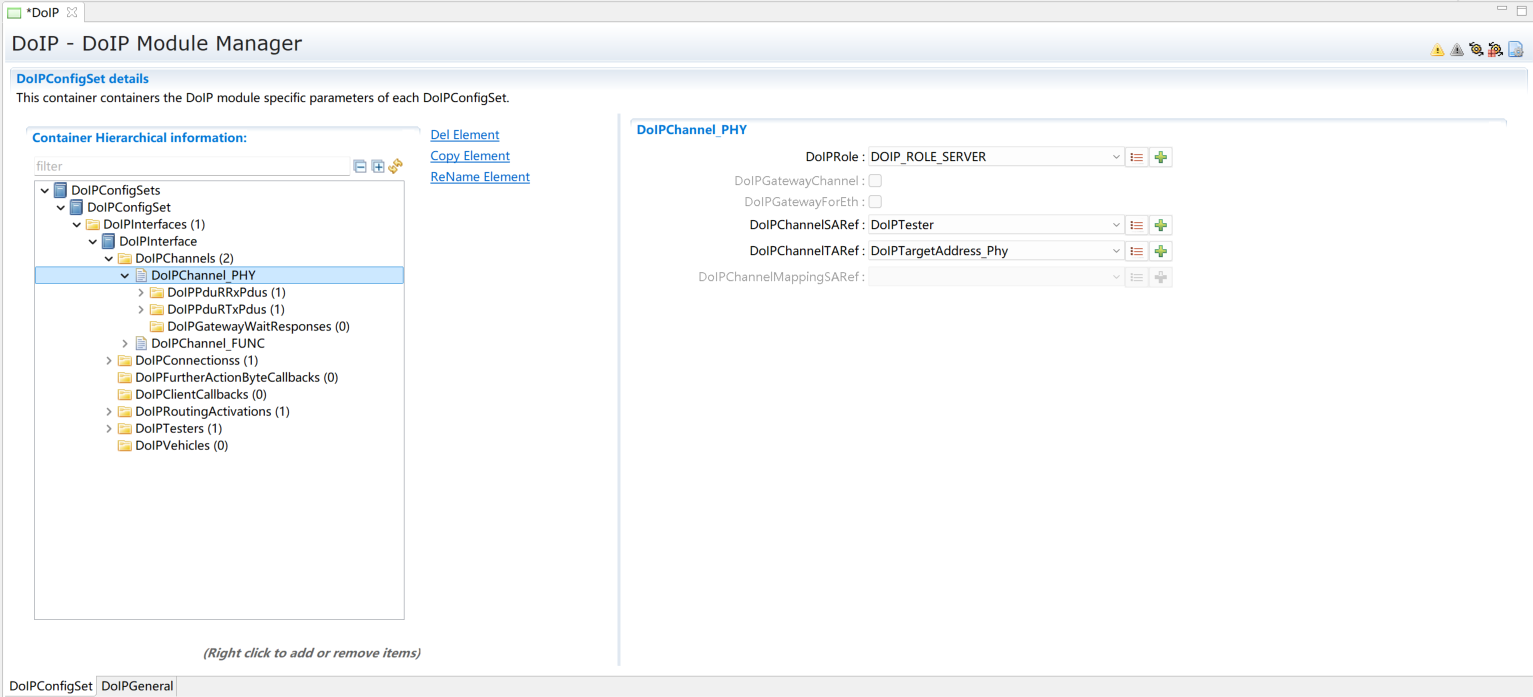Click the tree refresh arrows icon
The height and width of the screenshot is (697, 1533).
[395, 167]
